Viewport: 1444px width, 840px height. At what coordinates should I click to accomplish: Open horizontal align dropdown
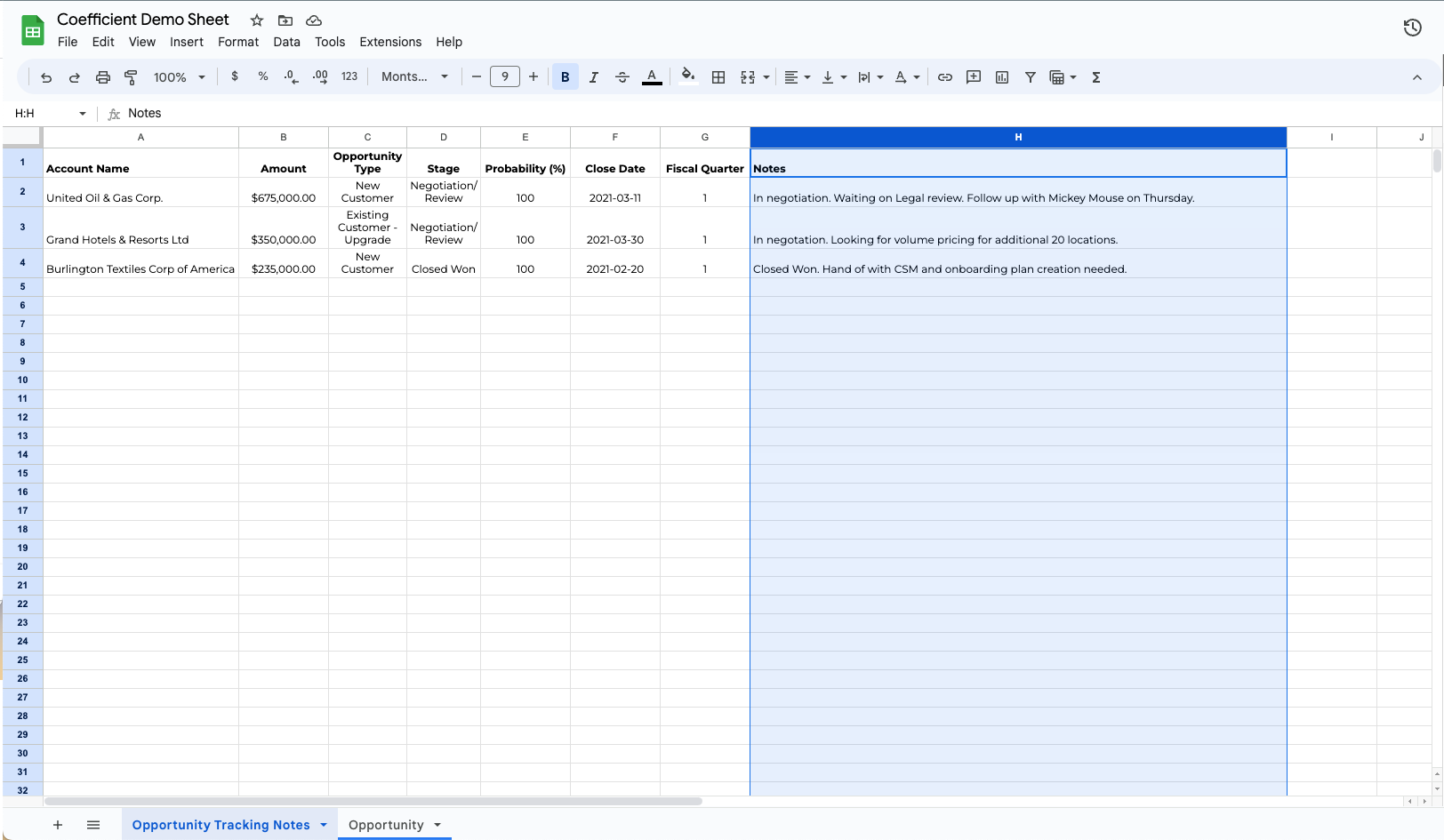pos(798,77)
